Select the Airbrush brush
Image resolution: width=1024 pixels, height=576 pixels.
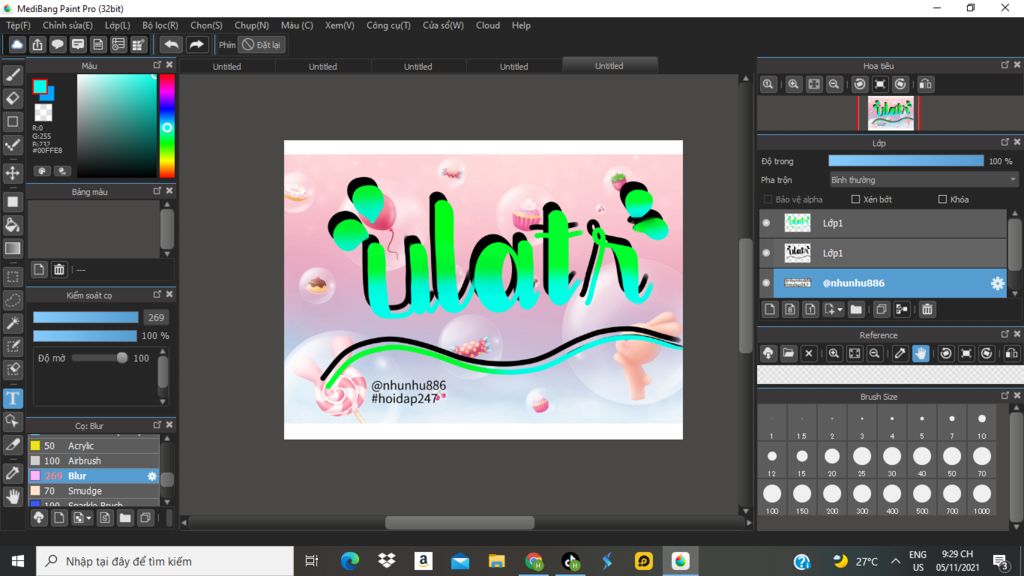(94, 461)
